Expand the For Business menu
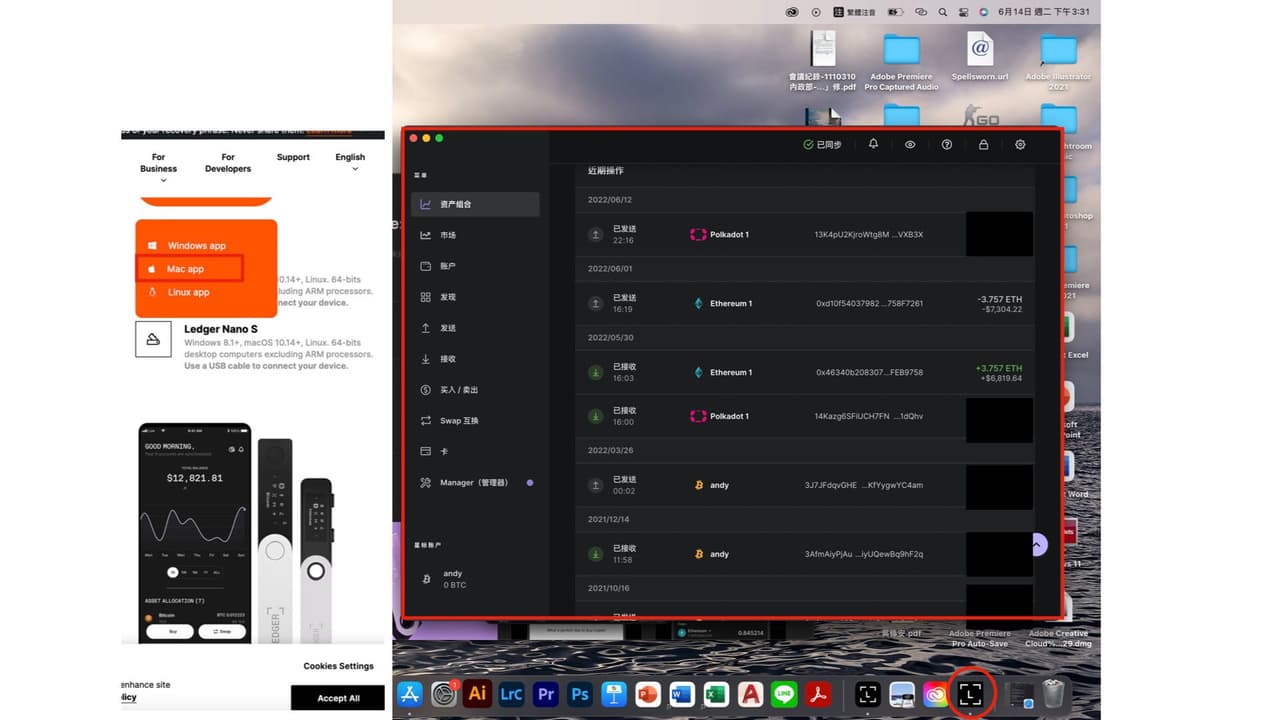 pos(158,167)
